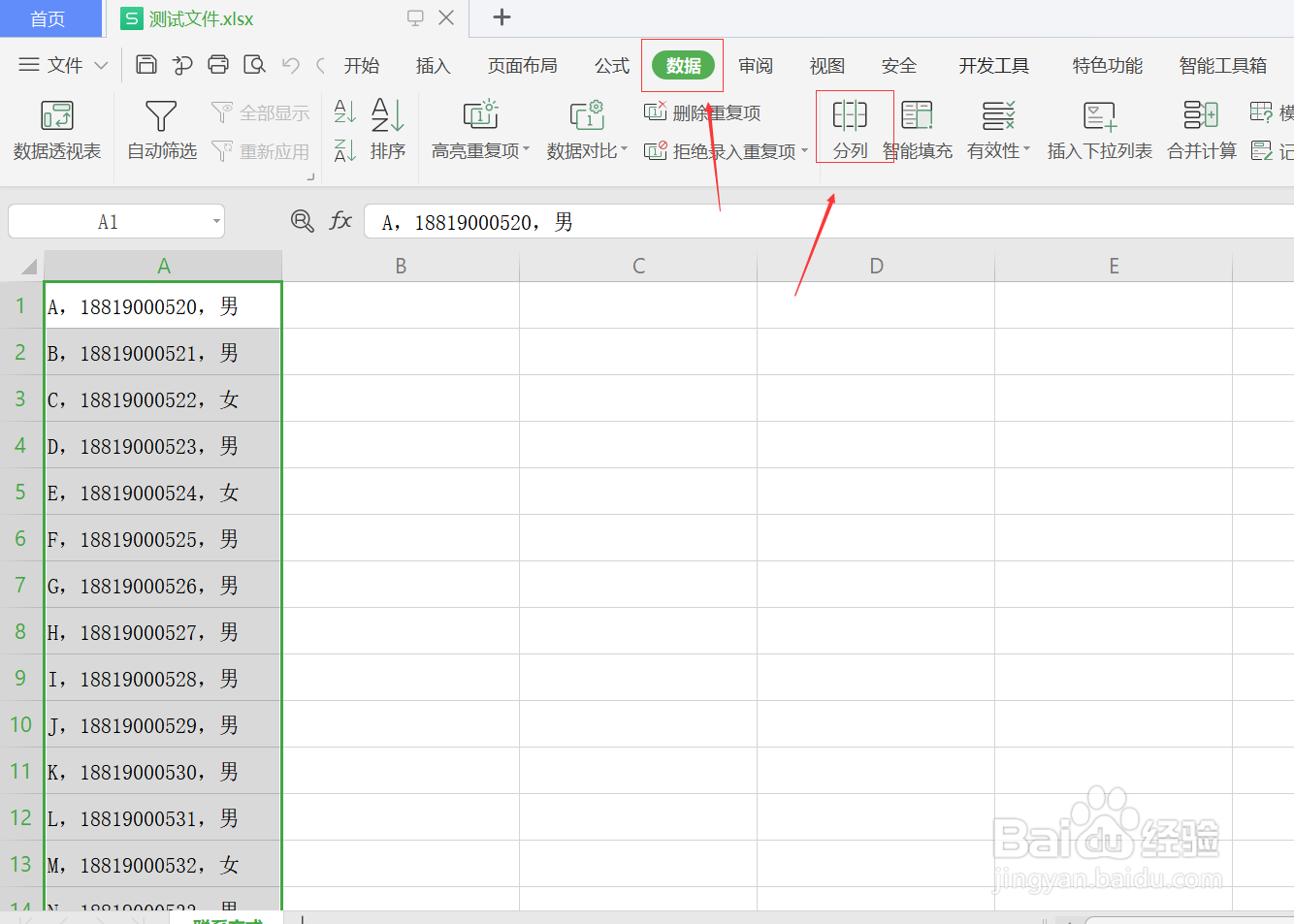Select column C header
This screenshot has width=1294, height=924.
(638, 266)
